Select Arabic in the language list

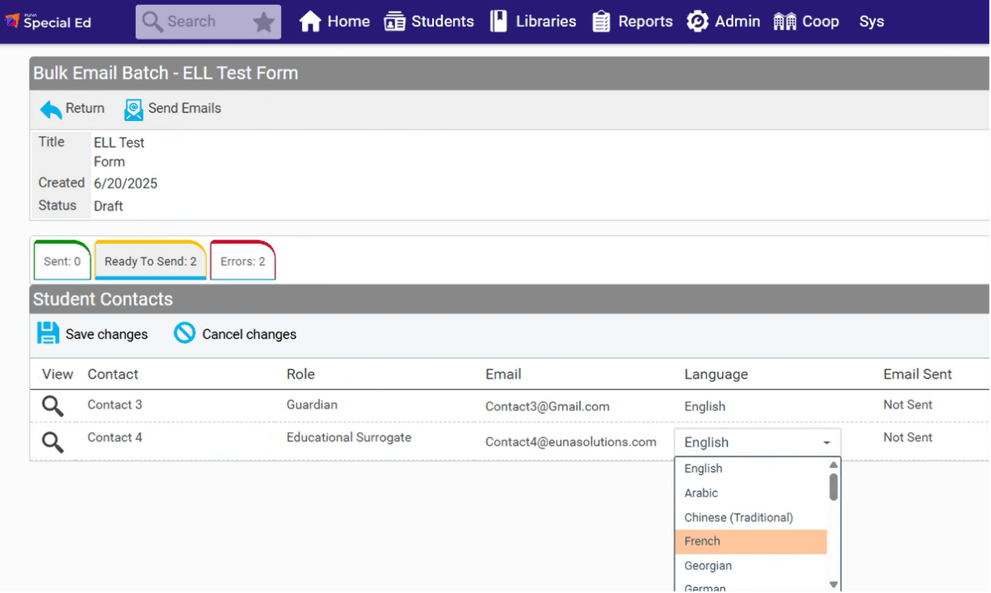pos(751,493)
